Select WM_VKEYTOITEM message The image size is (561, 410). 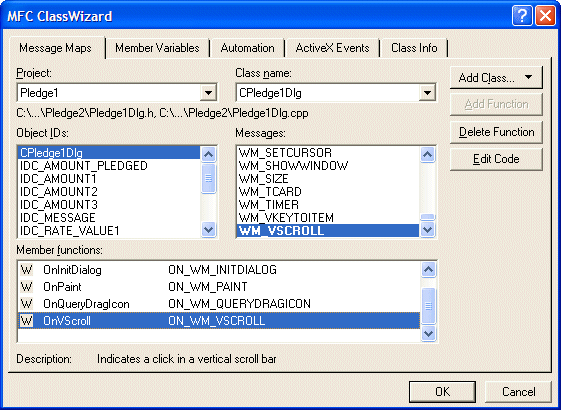[x=328, y=218]
